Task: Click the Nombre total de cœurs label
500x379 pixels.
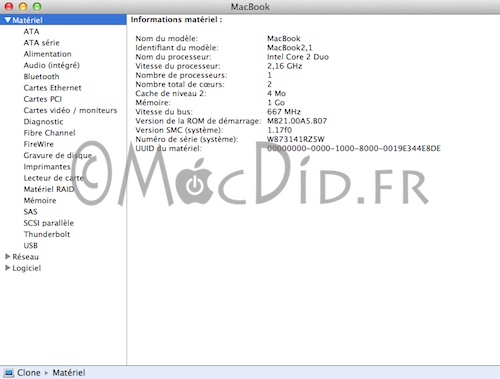Action: coord(180,84)
